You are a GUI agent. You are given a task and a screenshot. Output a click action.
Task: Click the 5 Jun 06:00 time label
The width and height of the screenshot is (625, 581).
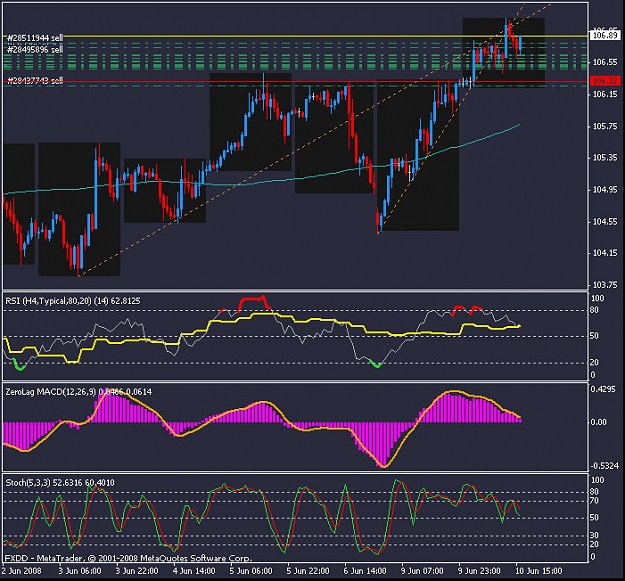click(251, 571)
